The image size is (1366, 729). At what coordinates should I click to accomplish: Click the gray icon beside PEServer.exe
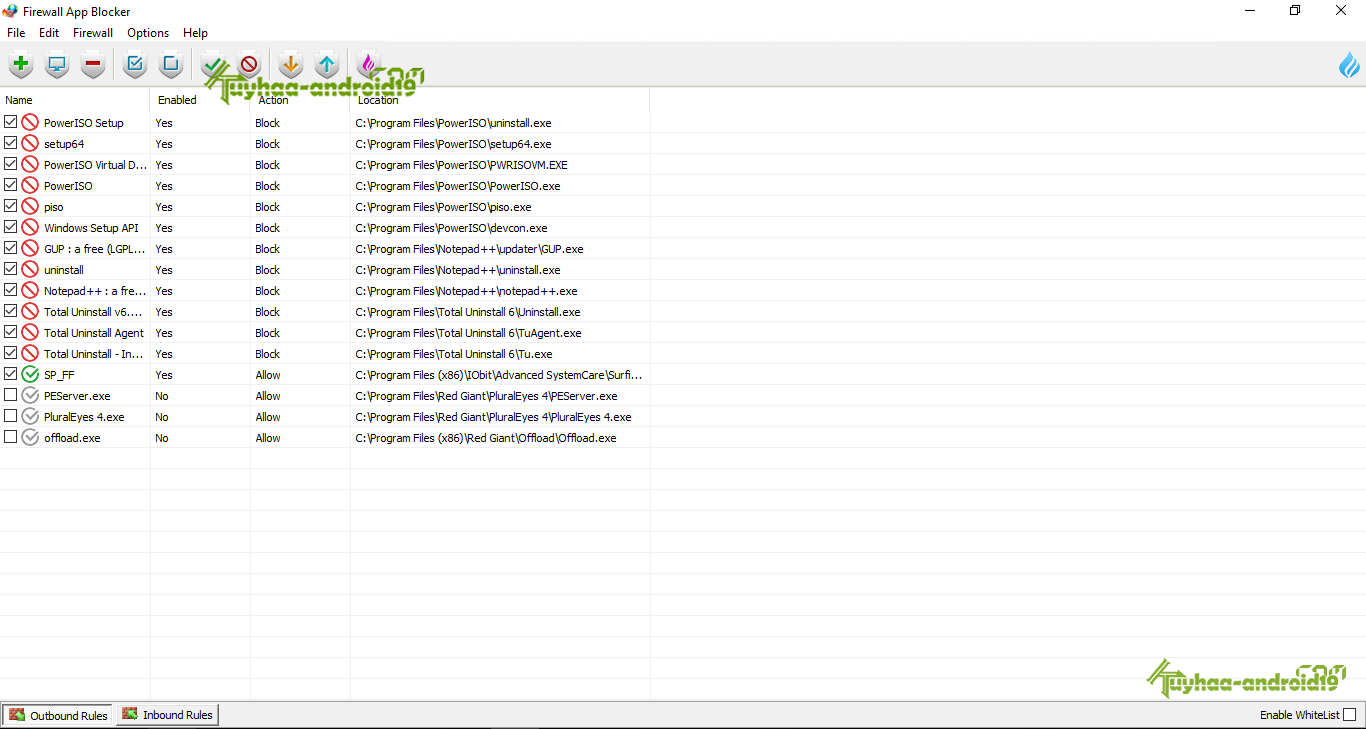30,396
